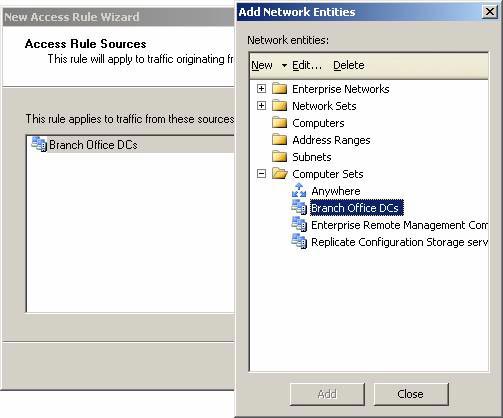
Task: Select the Enterprise Networks tree label
Action: pos(341,89)
